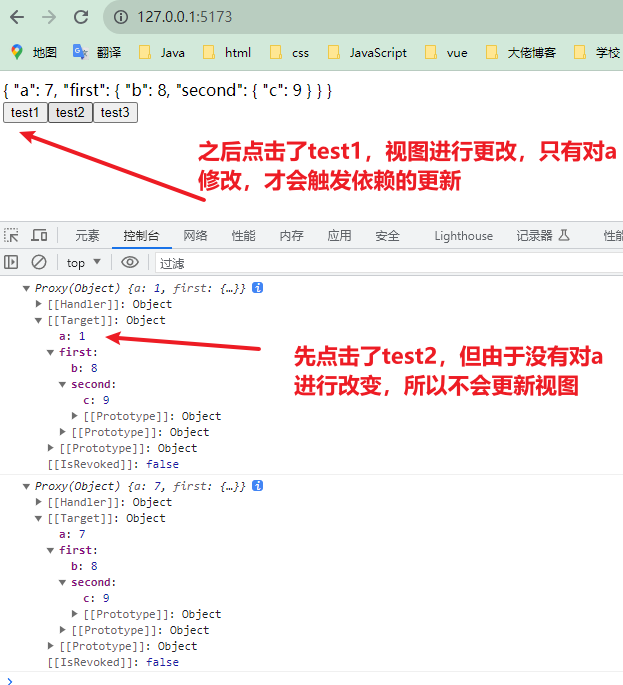
Task: Focus the 过滤 filter field
Action: pyautogui.click(x=389, y=263)
